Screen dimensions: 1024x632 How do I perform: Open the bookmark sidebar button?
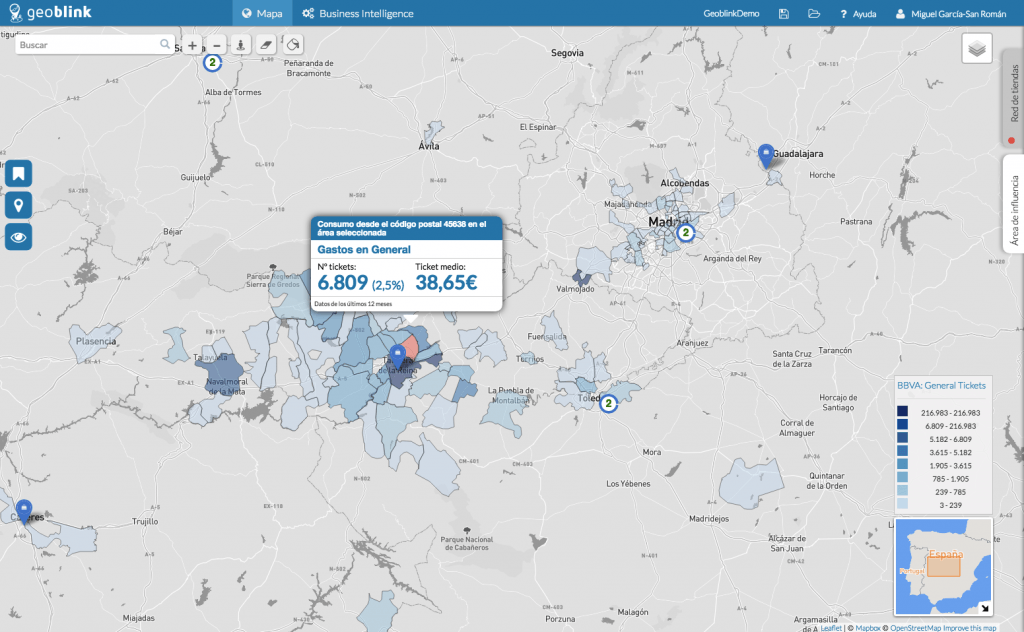click(18, 174)
